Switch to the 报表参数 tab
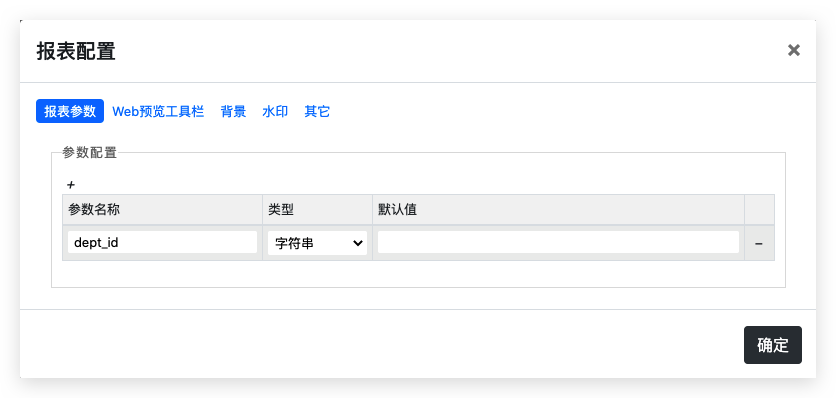Image resolution: width=836 pixels, height=398 pixels. coord(70,112)
